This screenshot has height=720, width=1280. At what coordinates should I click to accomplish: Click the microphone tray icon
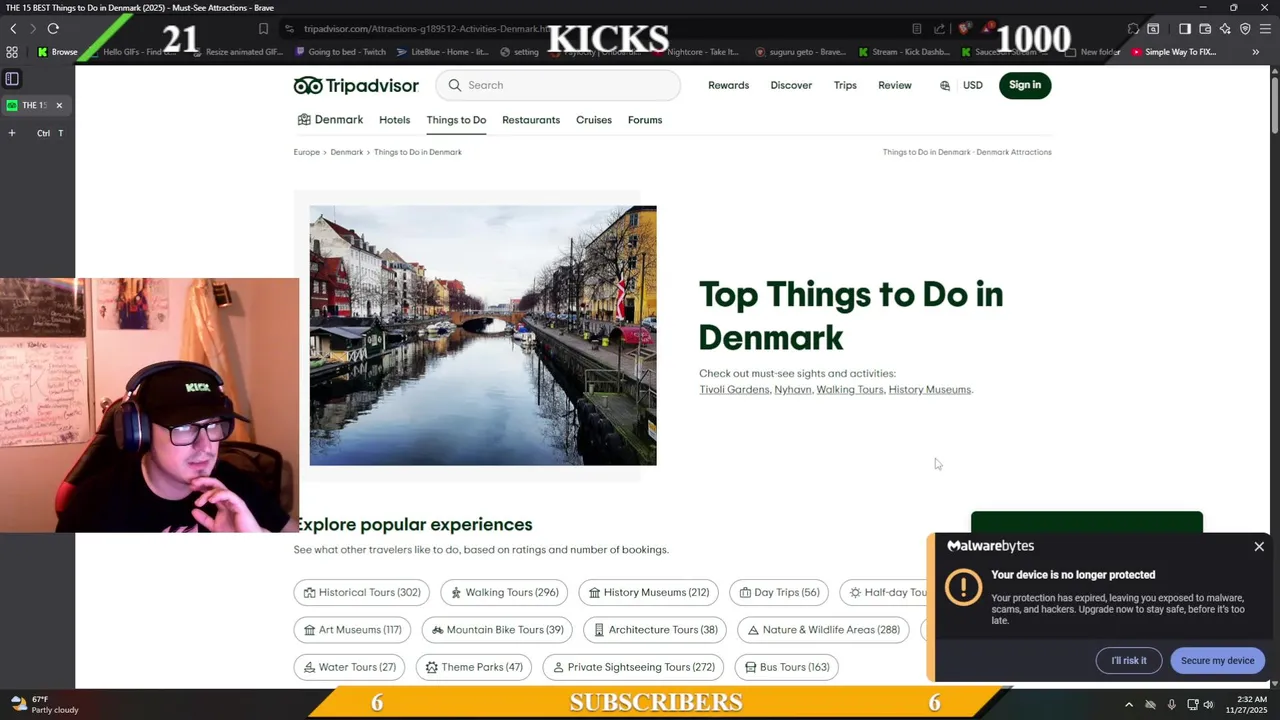[x=1171, y=705]
